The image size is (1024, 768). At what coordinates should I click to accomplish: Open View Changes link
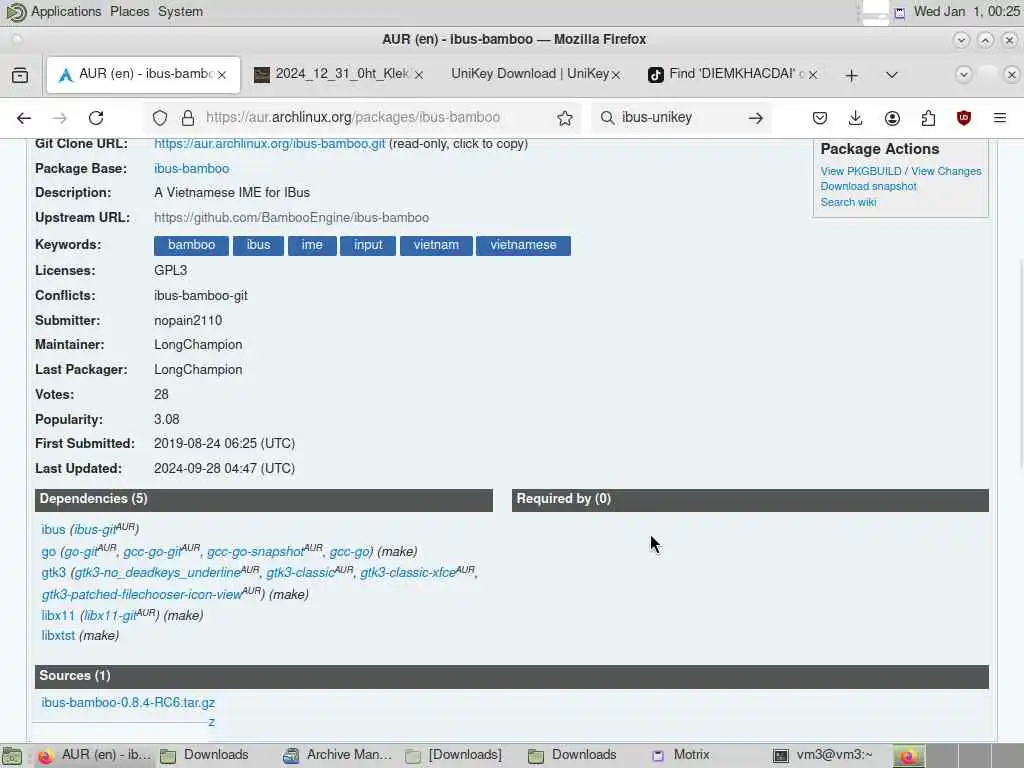tap(946, 171)
